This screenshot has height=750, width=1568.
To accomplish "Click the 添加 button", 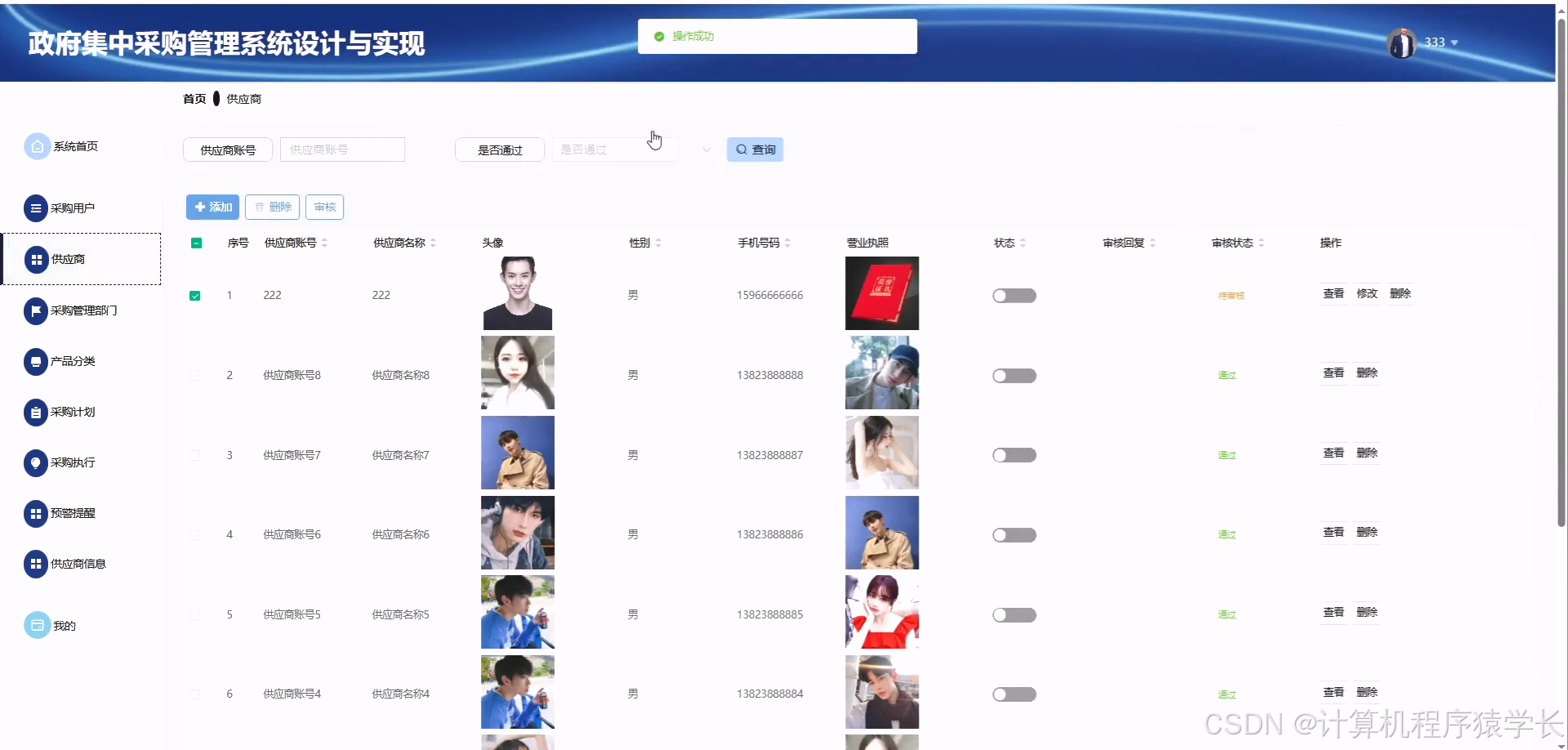I will tap(212, 207).
